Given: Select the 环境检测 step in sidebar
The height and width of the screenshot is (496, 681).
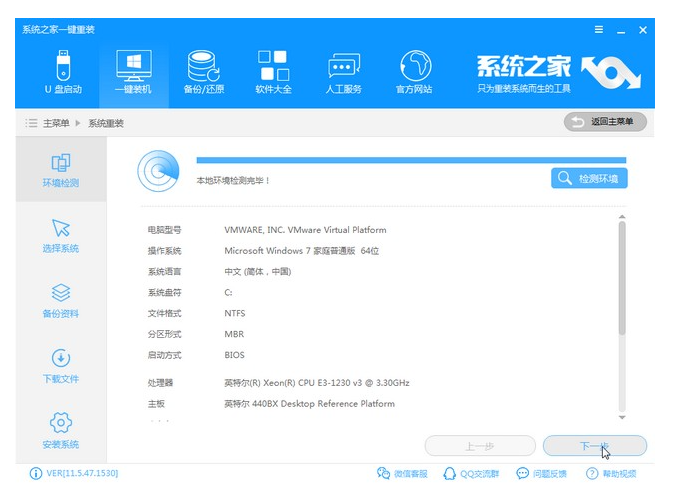Looking at the screenshot, I should pos(61,170).
